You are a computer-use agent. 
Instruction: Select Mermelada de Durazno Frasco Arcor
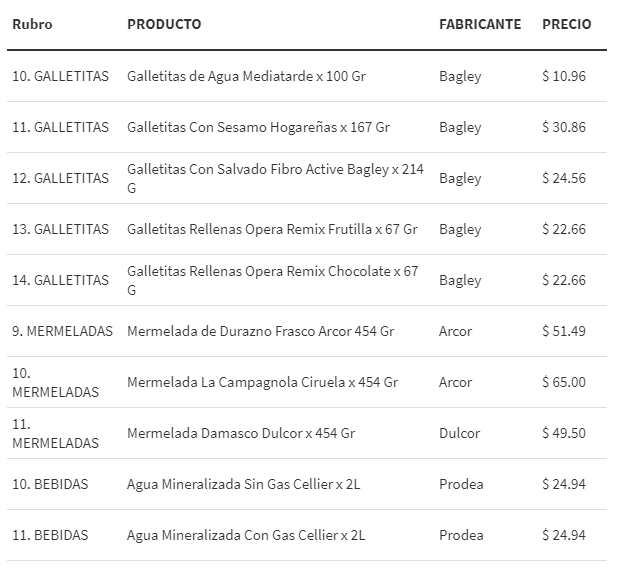[260, 331]
